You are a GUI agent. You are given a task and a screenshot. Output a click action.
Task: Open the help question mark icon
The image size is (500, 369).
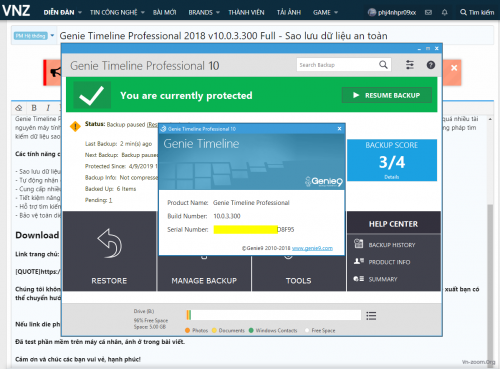pos(431,65)
